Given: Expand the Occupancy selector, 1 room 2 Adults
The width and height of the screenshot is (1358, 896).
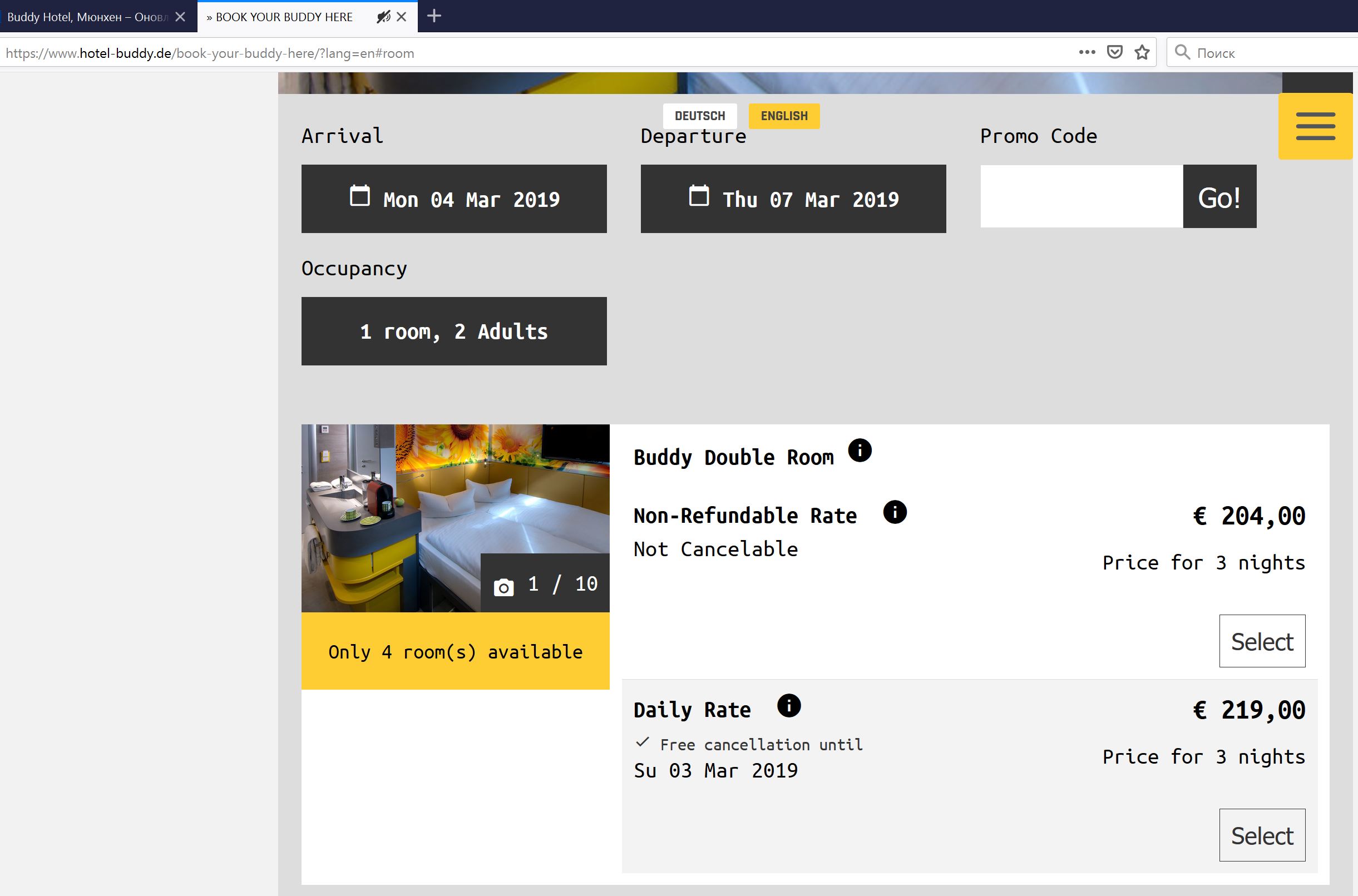Looking at the screenshot, I should click(454, 331).
